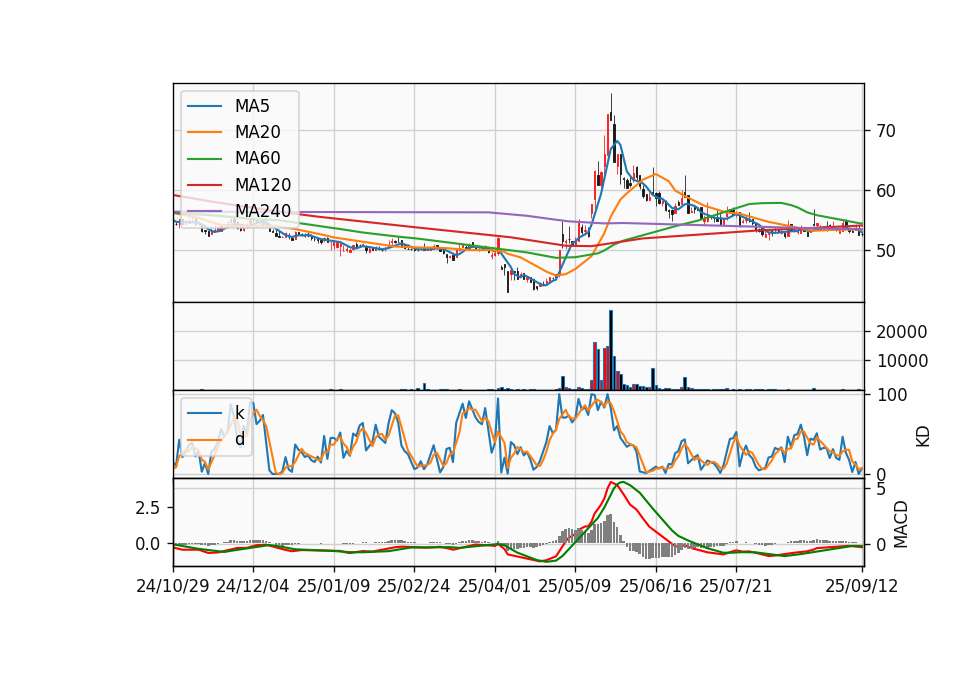Screen dimensions: 960x690
Task: Click the MACD left axis value 2.5
Action: (148, 508)
